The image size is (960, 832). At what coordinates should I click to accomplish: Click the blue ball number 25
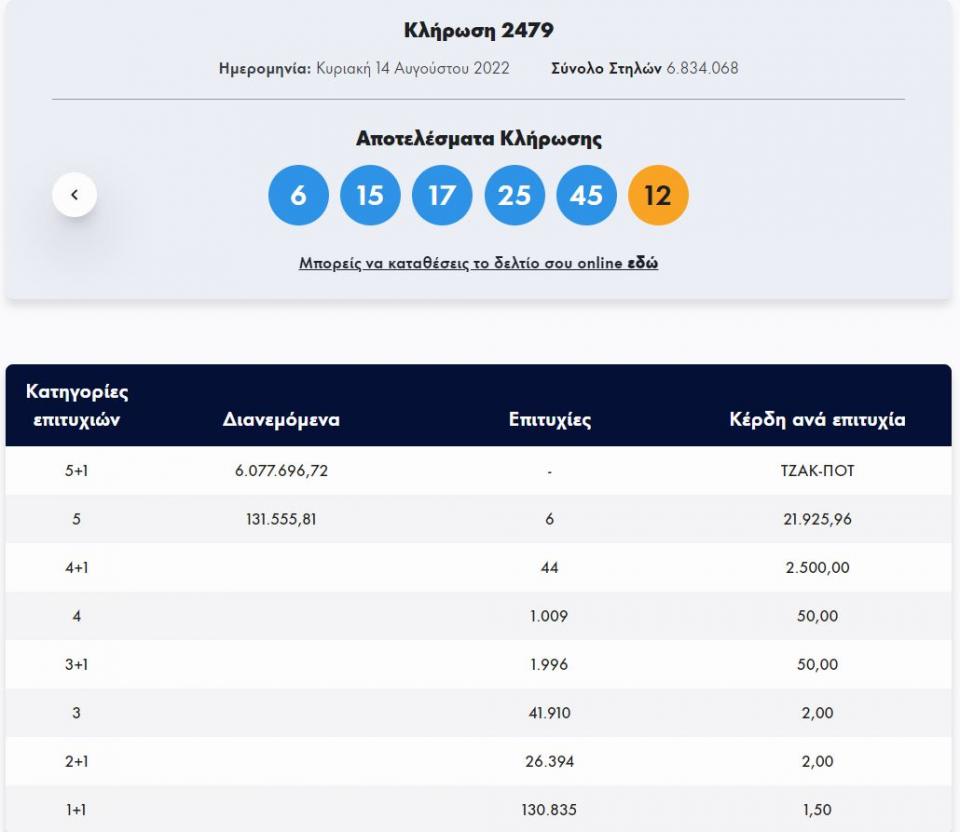point(514,195)
